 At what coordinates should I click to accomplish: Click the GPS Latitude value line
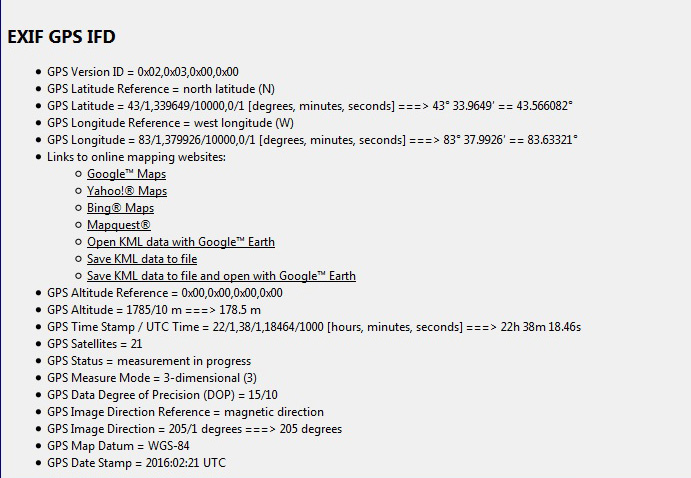point(310,106)
